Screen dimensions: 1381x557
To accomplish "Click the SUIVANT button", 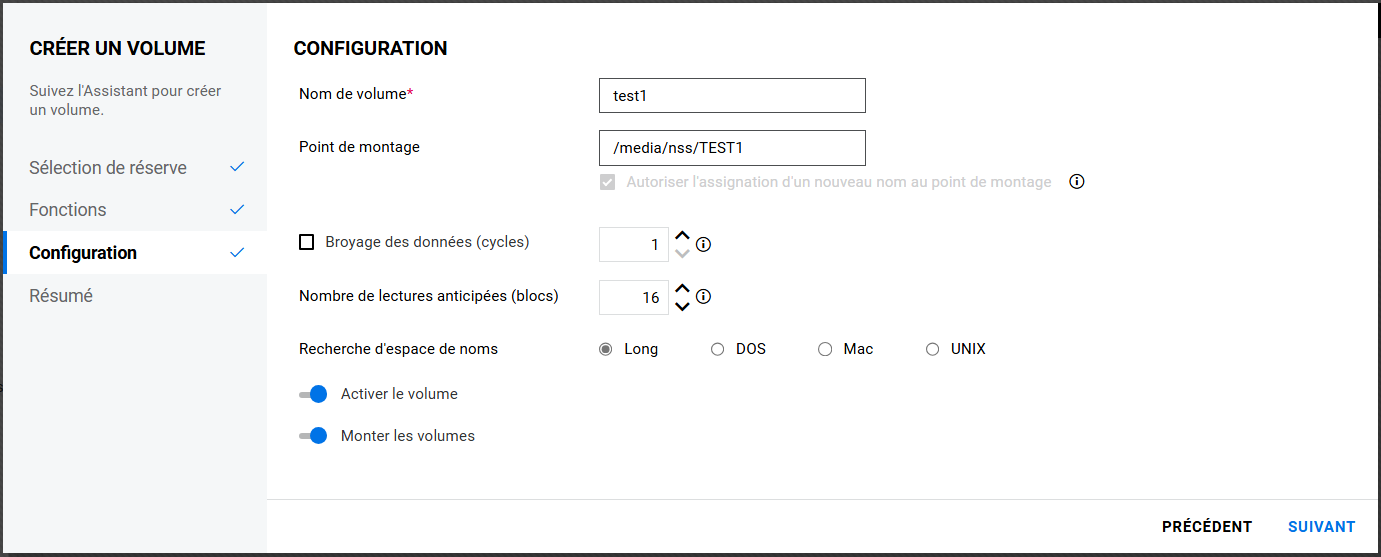I will 1321,527.
